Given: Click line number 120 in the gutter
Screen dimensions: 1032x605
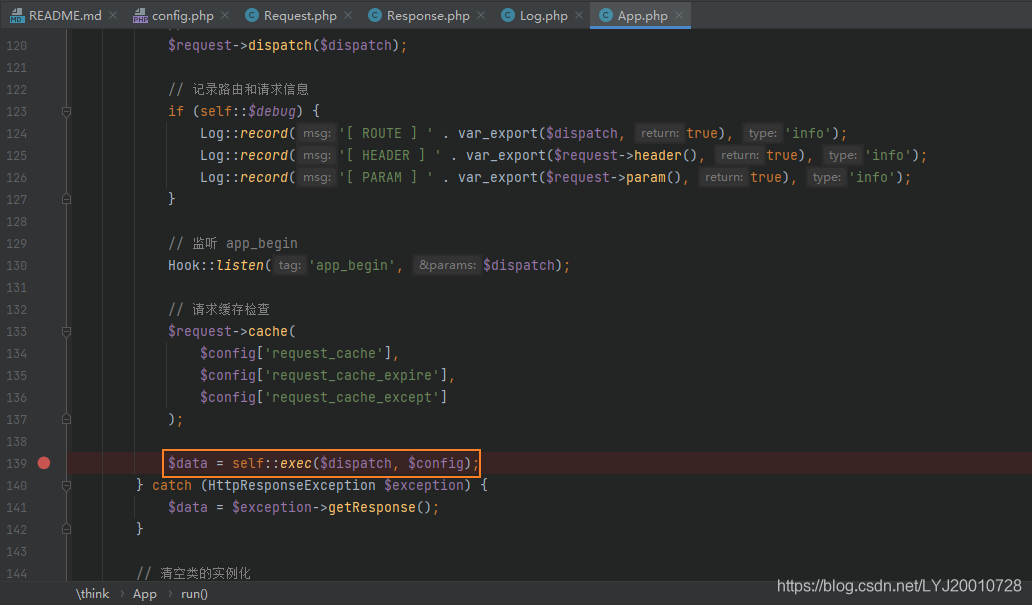Looking at the screenshot, I should tap(17, 45).
